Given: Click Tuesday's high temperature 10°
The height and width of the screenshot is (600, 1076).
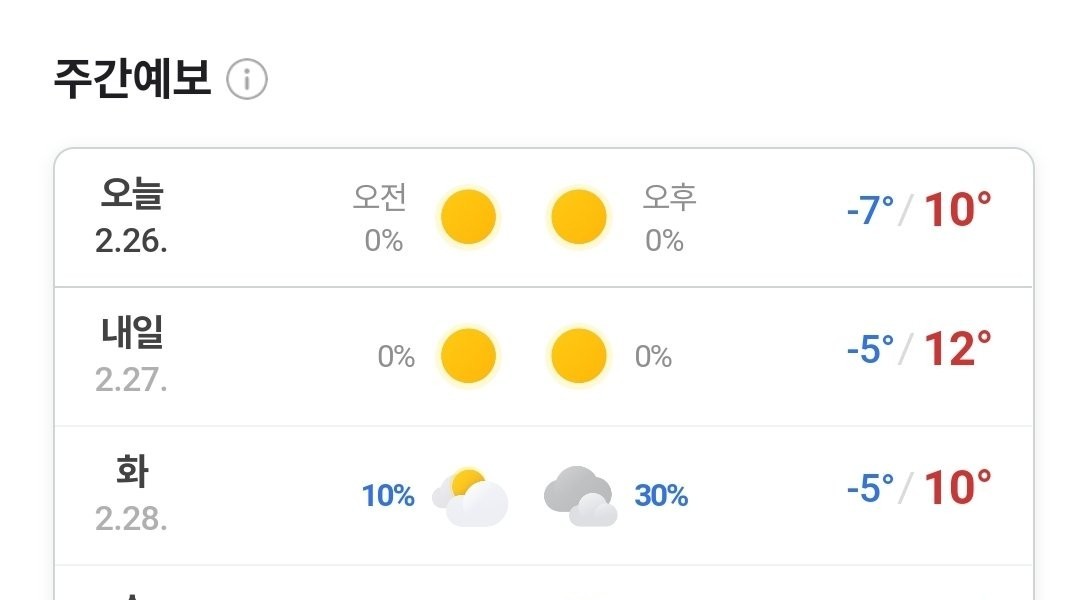Looking at the screenshot, I should [957, 488].
